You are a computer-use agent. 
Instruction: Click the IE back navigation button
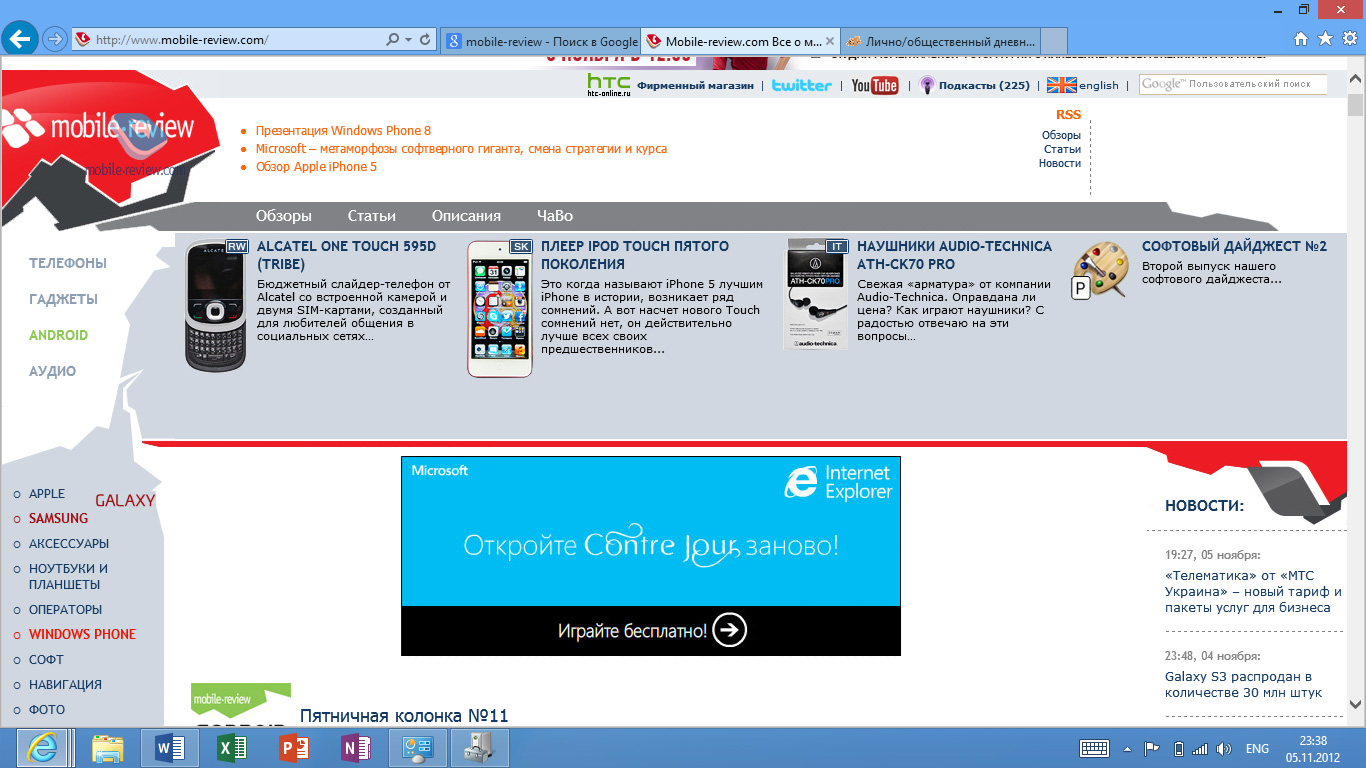click(20, 39)
